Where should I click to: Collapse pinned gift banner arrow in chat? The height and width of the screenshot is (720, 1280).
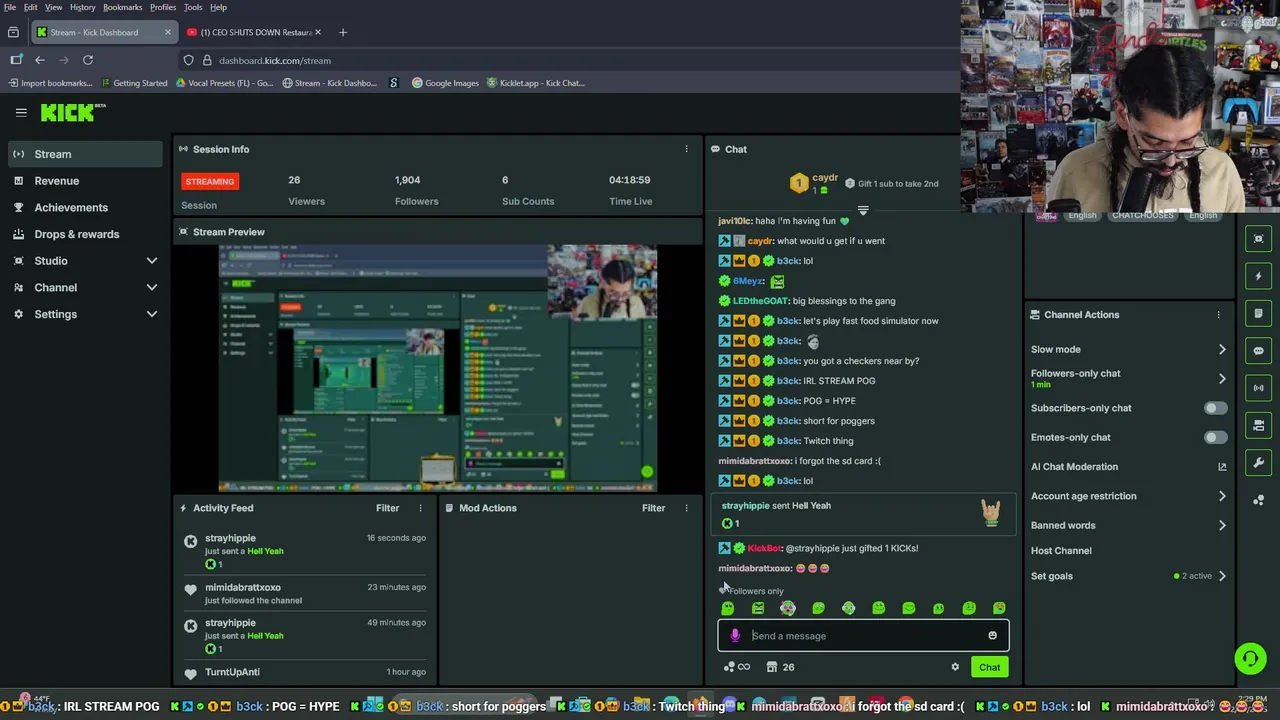pyautogui.click(x=863, y=211)
